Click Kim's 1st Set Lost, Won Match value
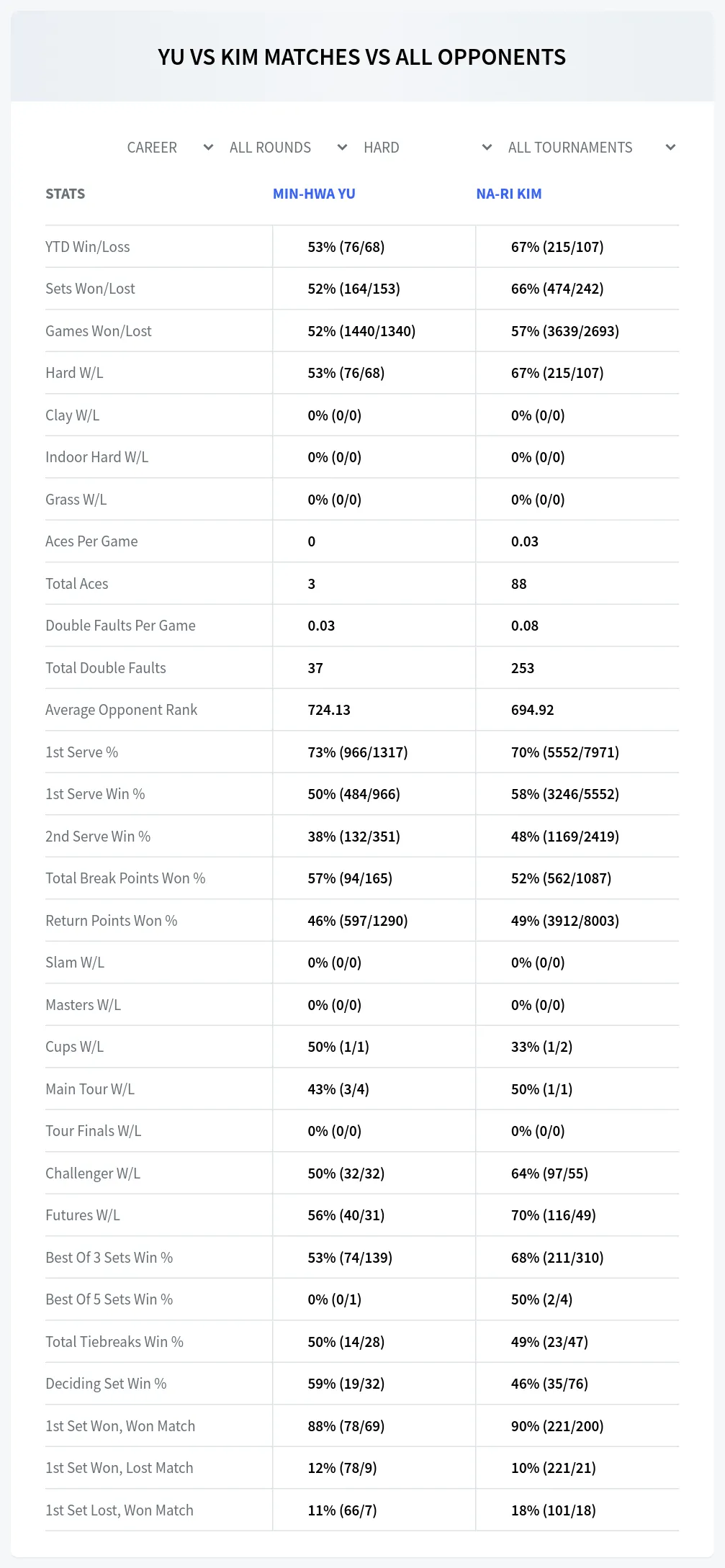Screen dimensions: 725x1568 click(554, 1510)
